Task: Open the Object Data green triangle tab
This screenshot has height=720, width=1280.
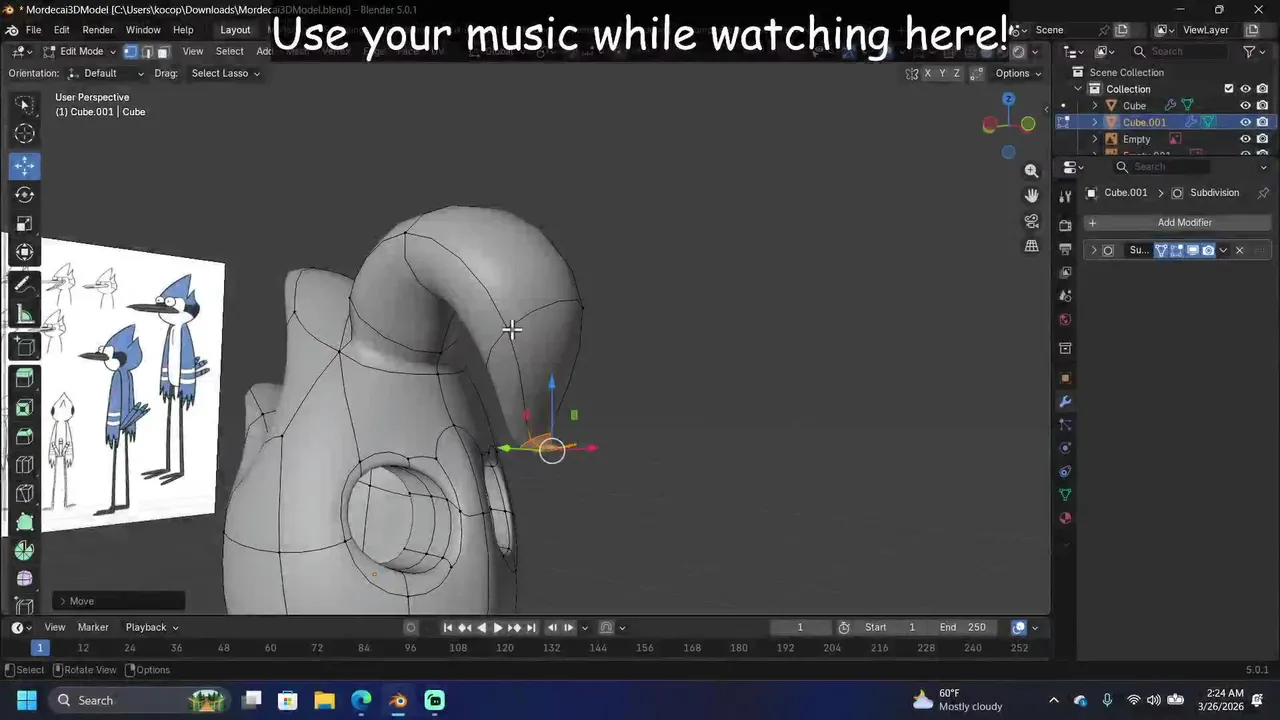Action: (1065, 495)
